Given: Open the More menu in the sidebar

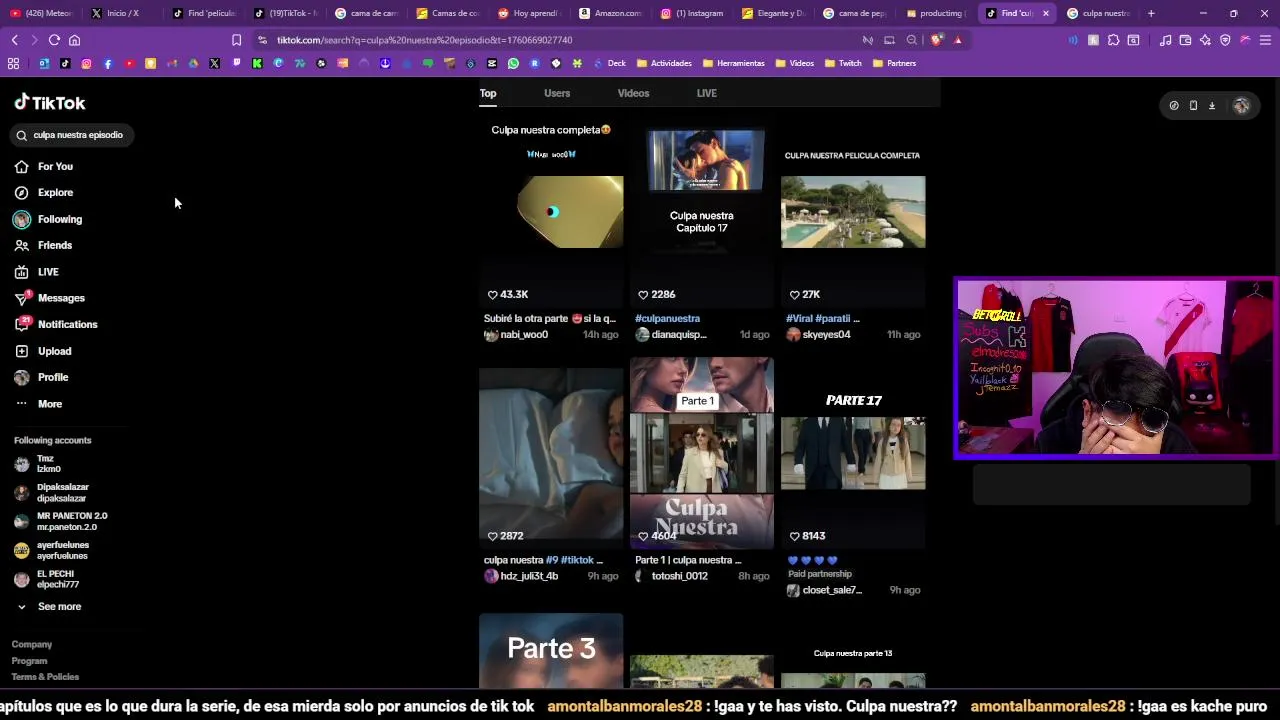Looking at the screenshot, I should coord(38,404).
